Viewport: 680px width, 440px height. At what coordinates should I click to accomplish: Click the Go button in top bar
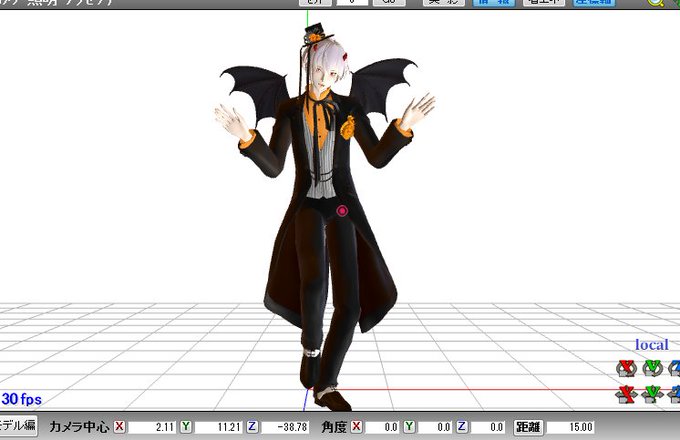[x=389, y=2]
